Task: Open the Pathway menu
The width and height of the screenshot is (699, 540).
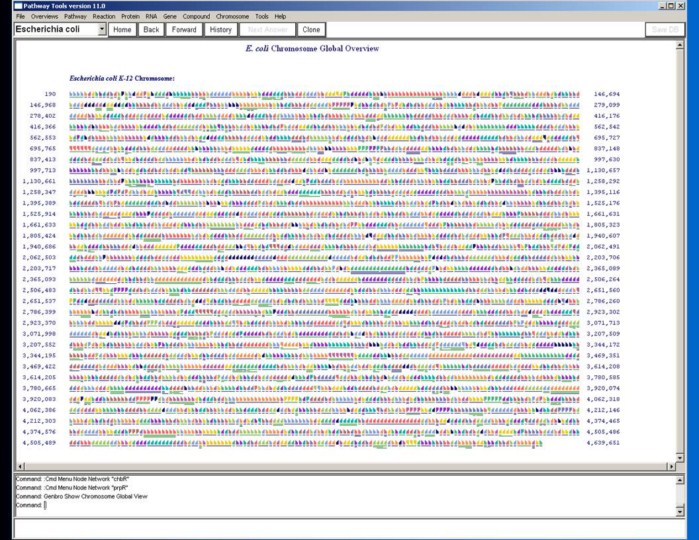Action: [75, 17]
